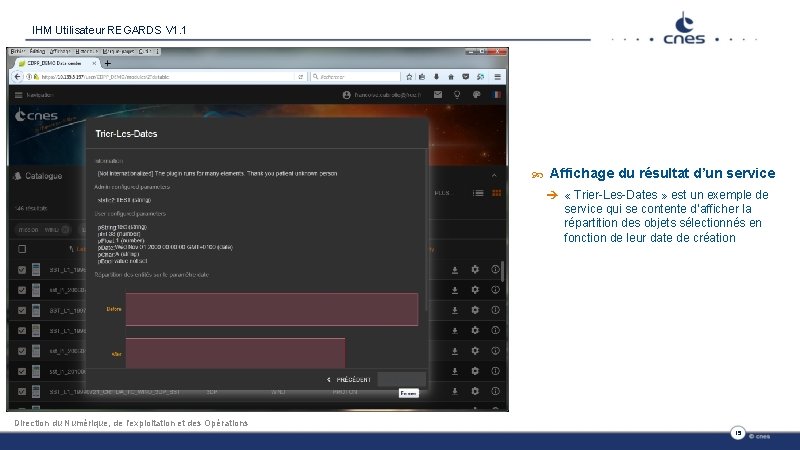Toggle the select-all checkbox in table header
Screen dimensions: 800x450
[x=22, y=249]
